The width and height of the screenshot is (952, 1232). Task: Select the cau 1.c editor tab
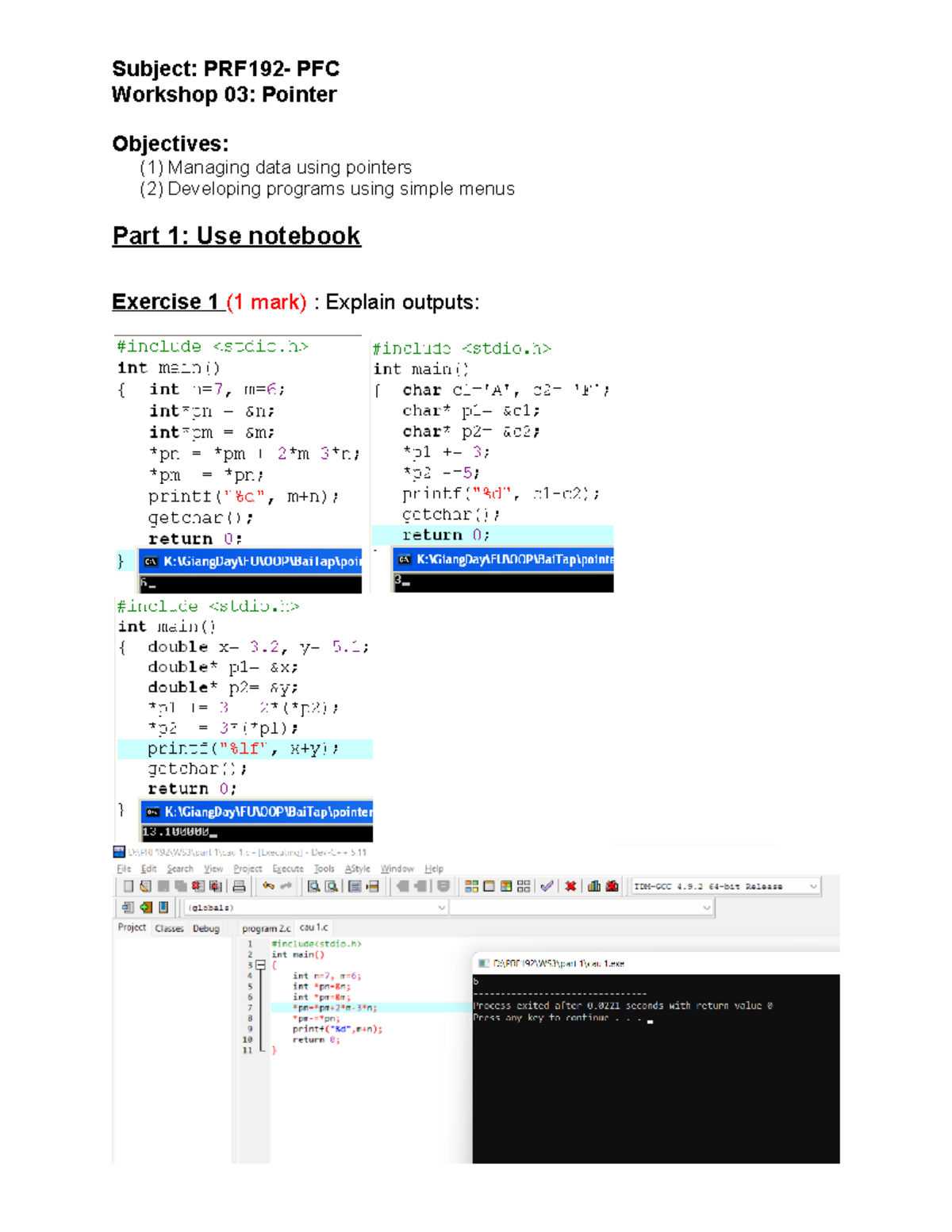click(313, 927)
